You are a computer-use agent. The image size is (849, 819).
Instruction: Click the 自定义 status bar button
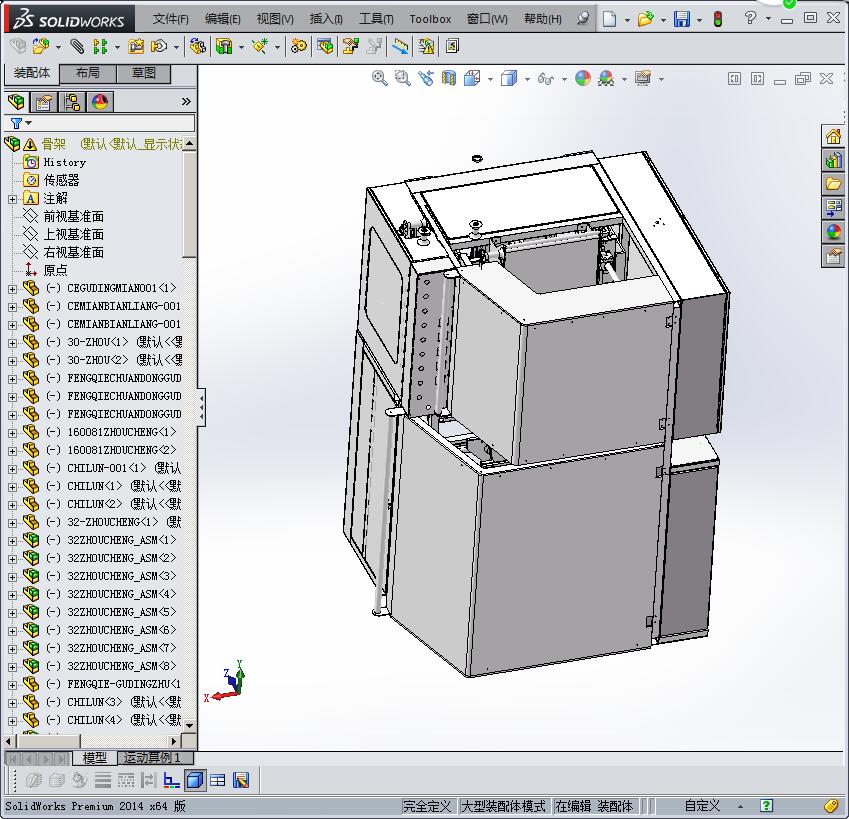coord(702,806)
